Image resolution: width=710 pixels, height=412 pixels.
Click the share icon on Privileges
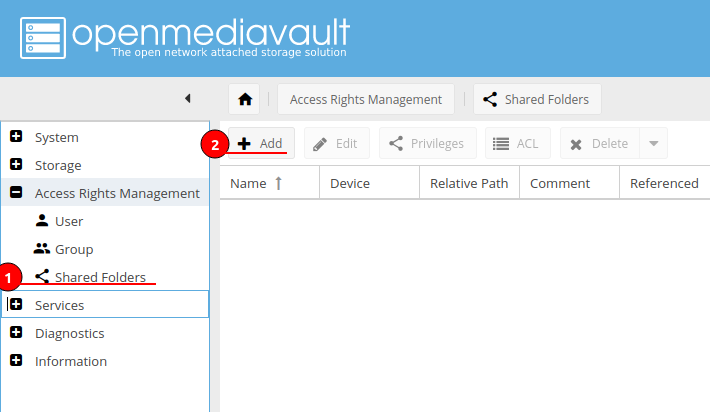(396, 144)
